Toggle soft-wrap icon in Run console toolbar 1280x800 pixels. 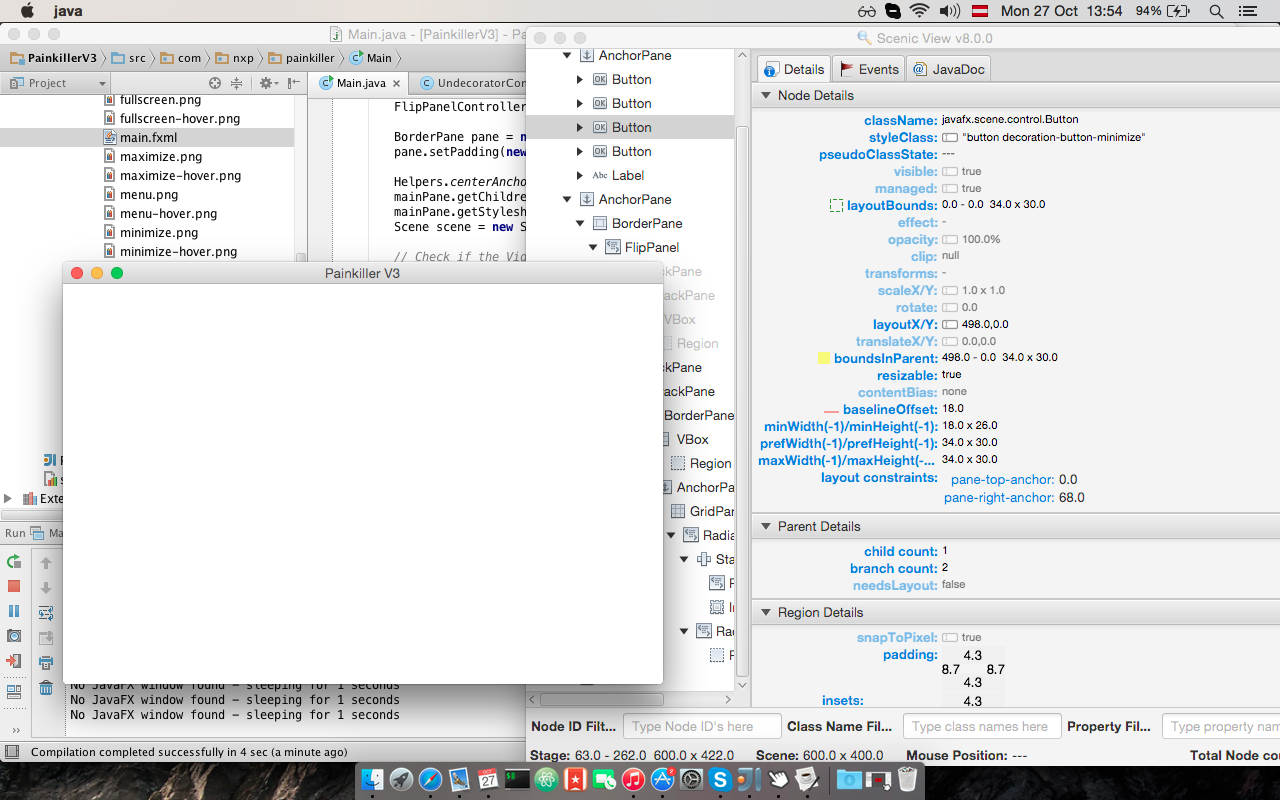[x=46, y=612]
